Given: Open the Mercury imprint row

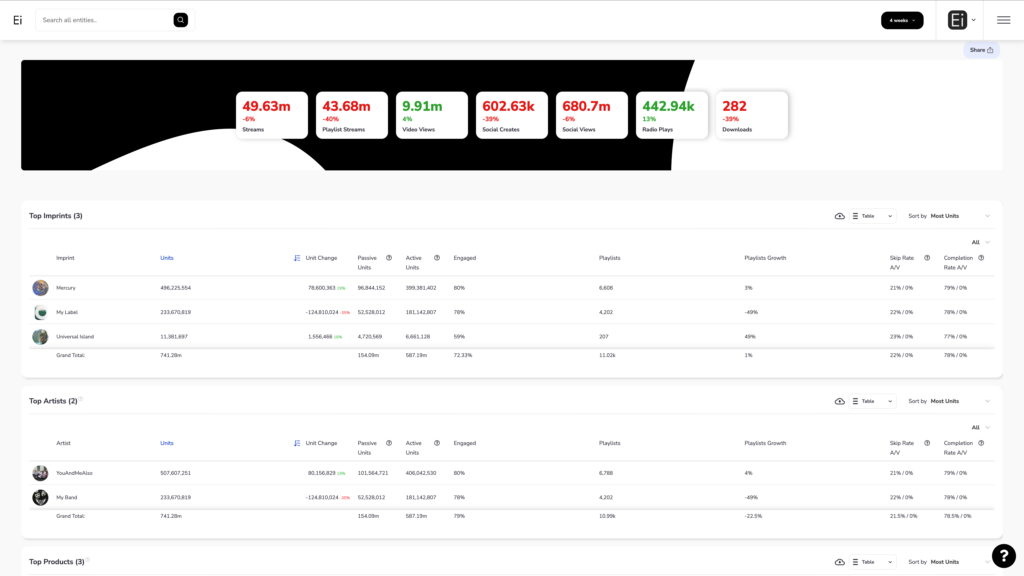Looking at the screenshot, I should (x=66, y=288).
